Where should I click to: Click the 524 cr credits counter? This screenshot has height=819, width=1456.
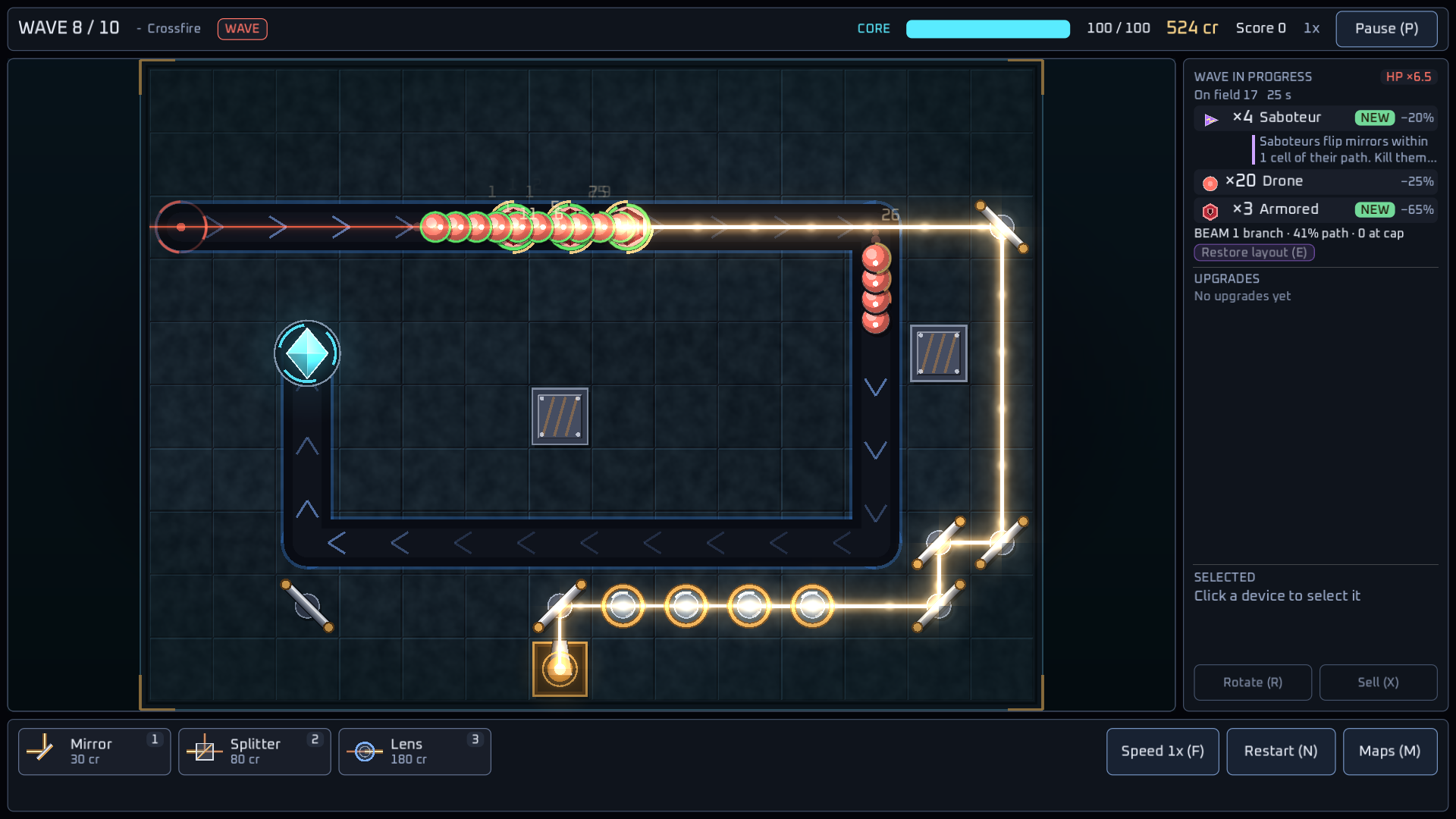(x=1192, y=28)
